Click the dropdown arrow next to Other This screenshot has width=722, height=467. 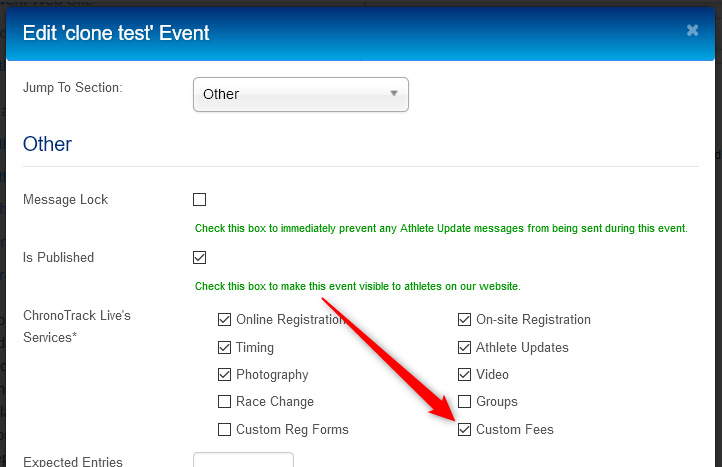(x=394, y=93)
